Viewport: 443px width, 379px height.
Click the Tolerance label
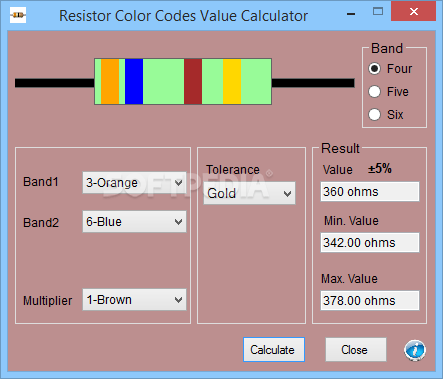pyautogui.click(x=233, y=170)
